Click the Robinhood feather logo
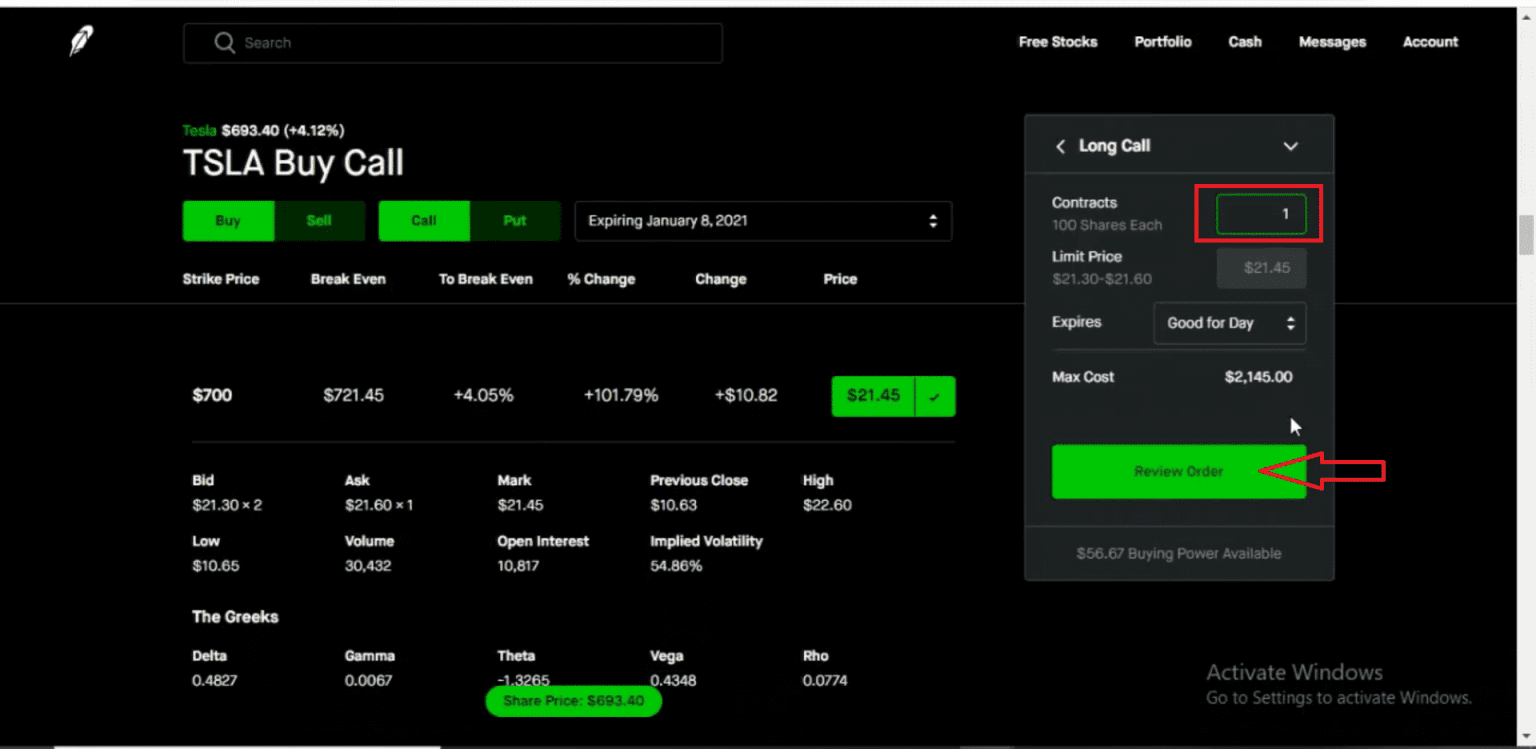Screen dimensions: 1536x749 (81, 42)
